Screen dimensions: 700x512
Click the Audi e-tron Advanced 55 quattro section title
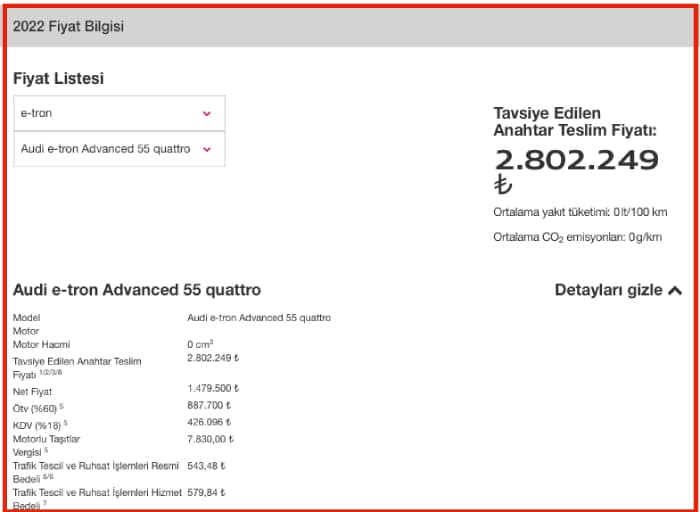click(x=137, y=290)
